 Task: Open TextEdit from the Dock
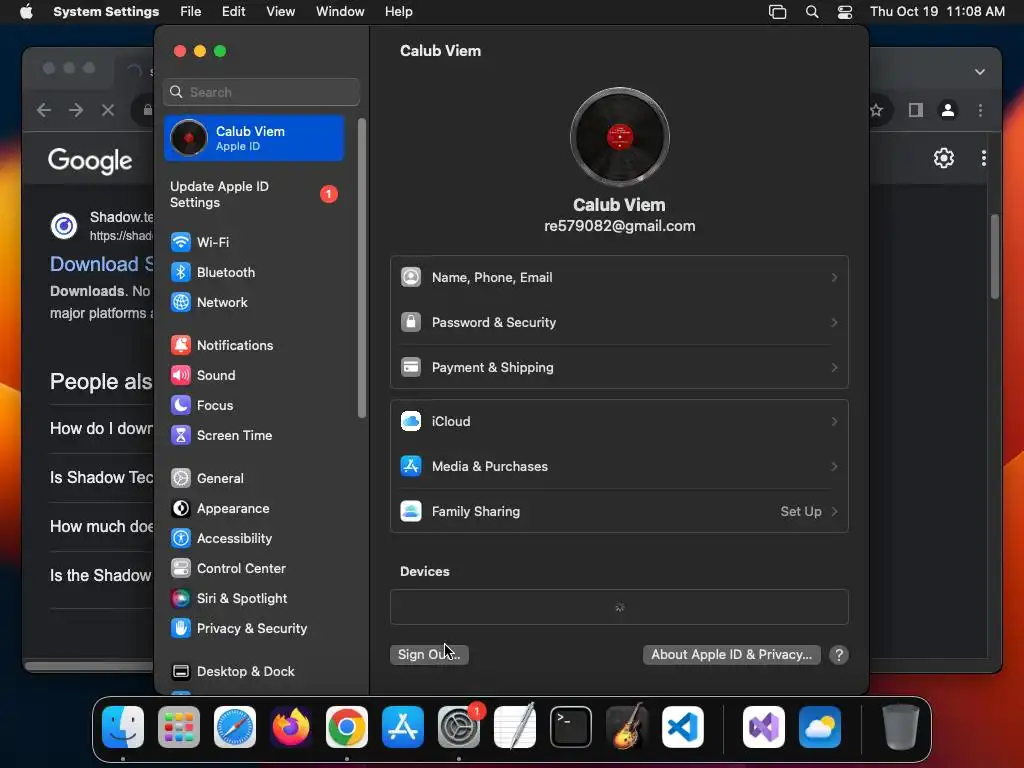515,727
